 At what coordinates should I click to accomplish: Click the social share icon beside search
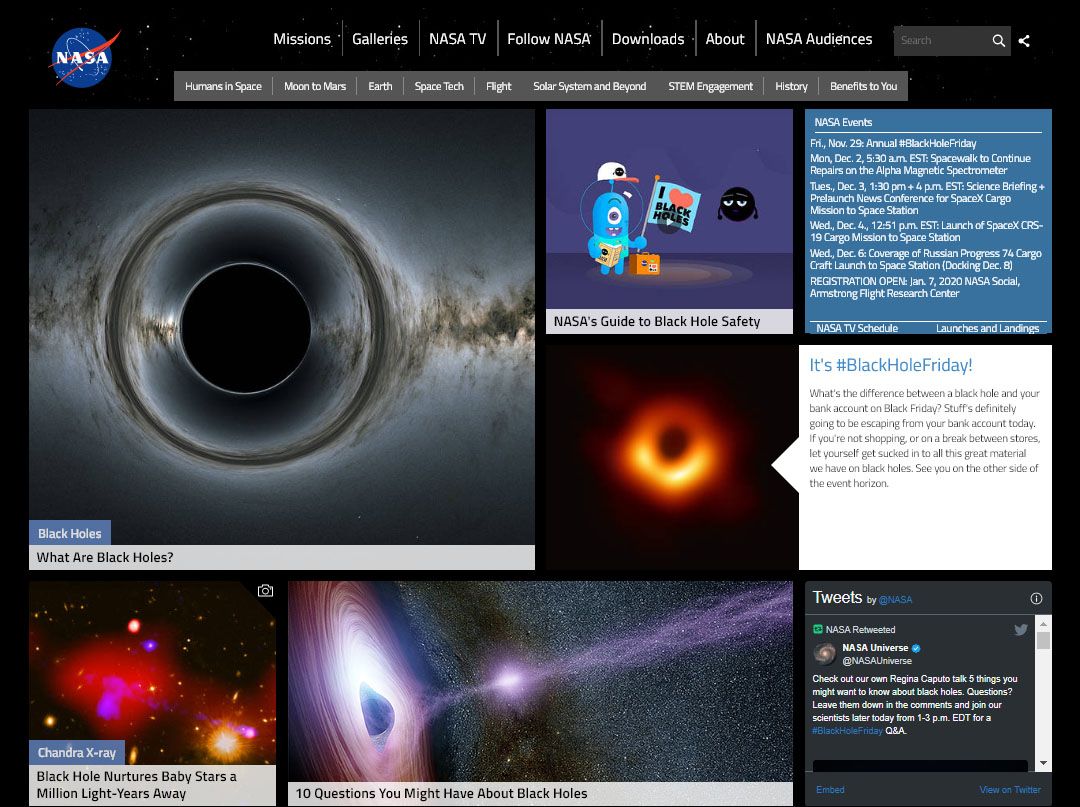coord(1023,41)
